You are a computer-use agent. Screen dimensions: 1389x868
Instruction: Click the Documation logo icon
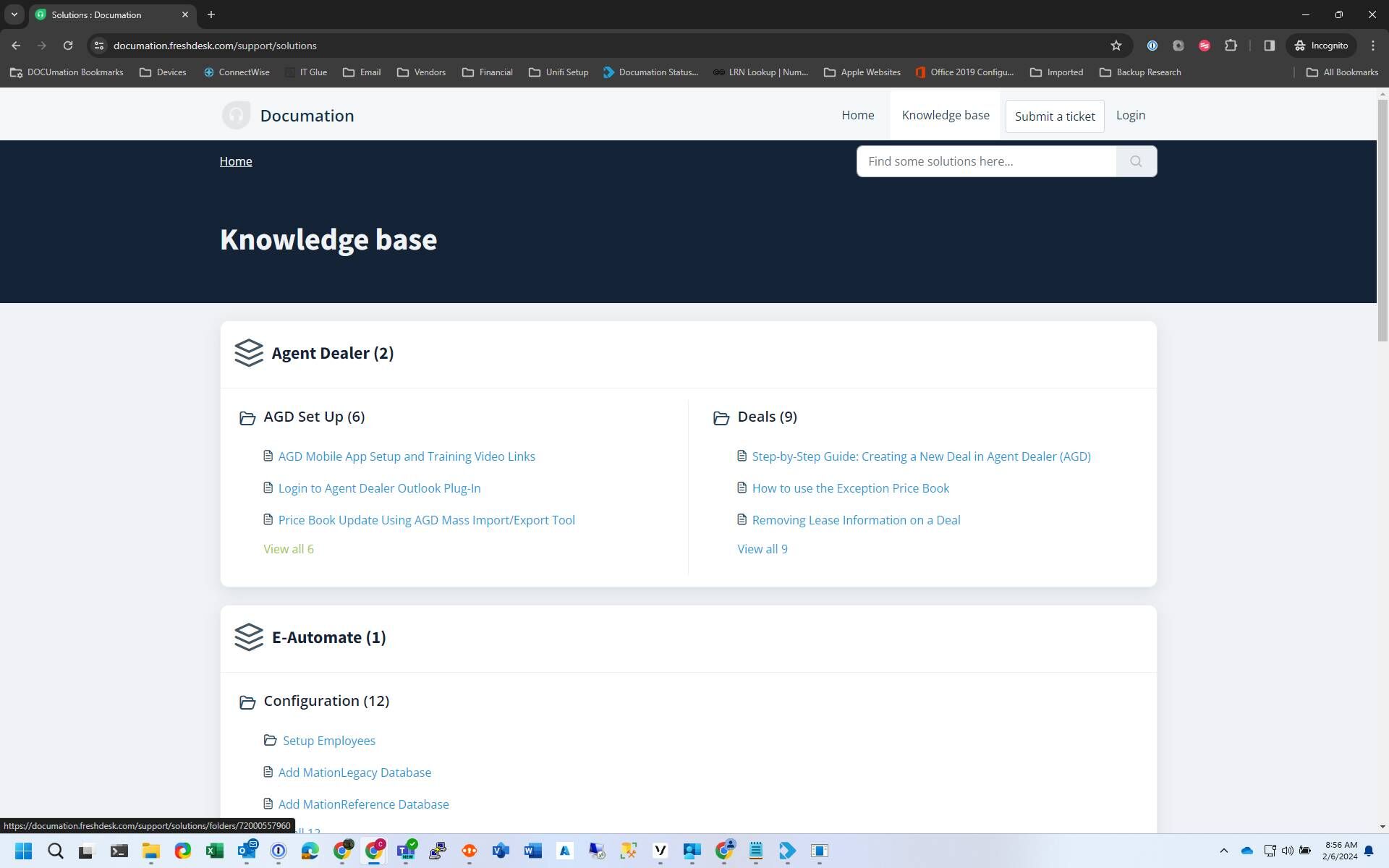coord(236,116)
